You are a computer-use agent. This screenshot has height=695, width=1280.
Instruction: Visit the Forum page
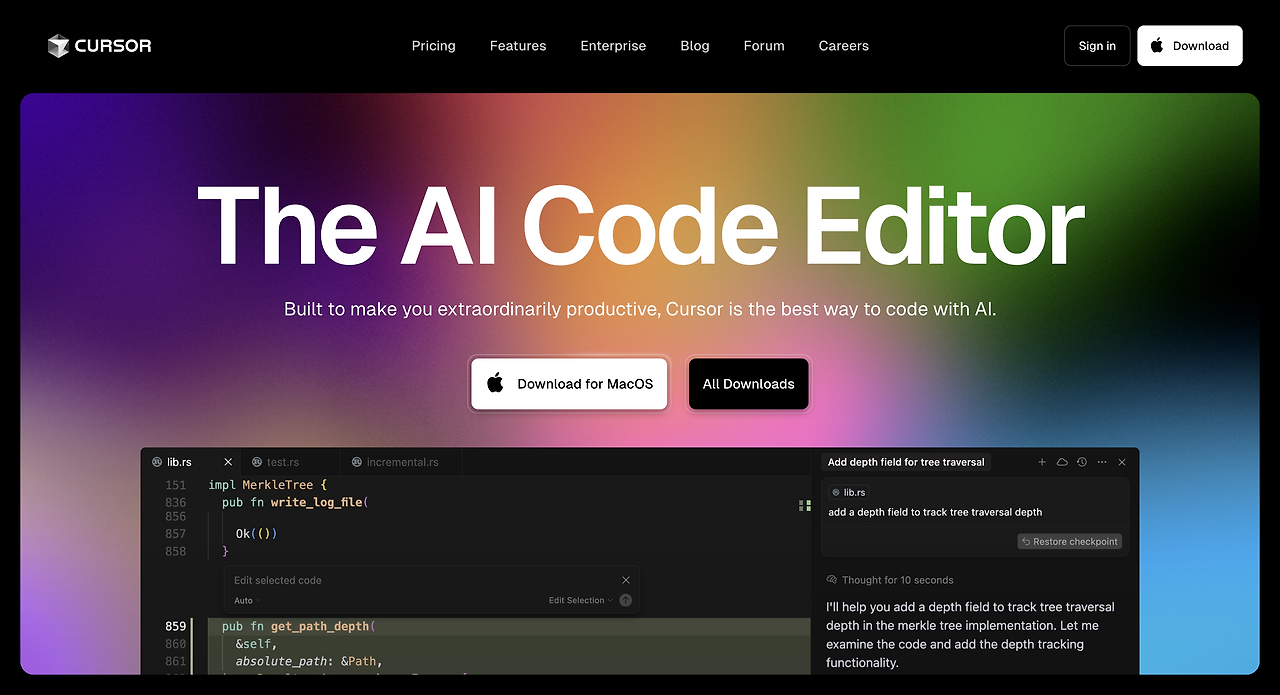pos(764,46)
